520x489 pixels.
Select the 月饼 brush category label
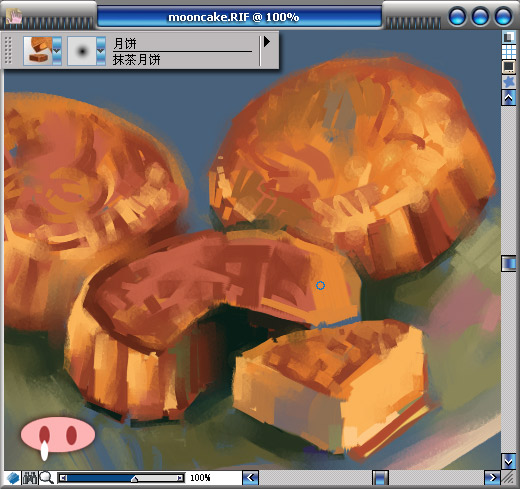tap(125, 44)
